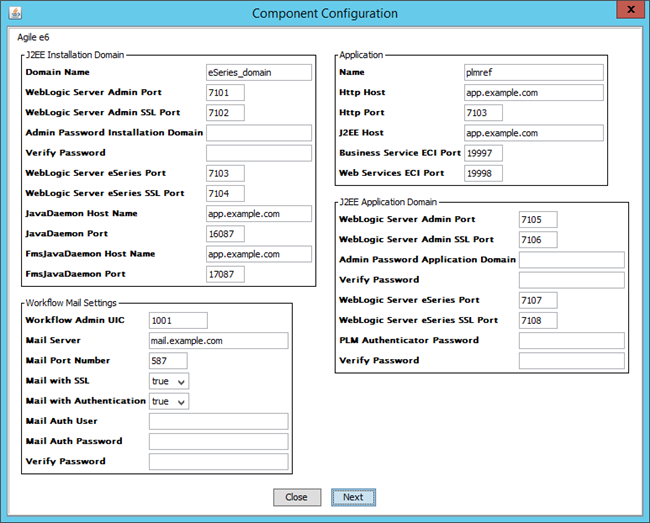
Task: Edit Application Domain eSeries Port 7107
Action: (x=538, y=300)
